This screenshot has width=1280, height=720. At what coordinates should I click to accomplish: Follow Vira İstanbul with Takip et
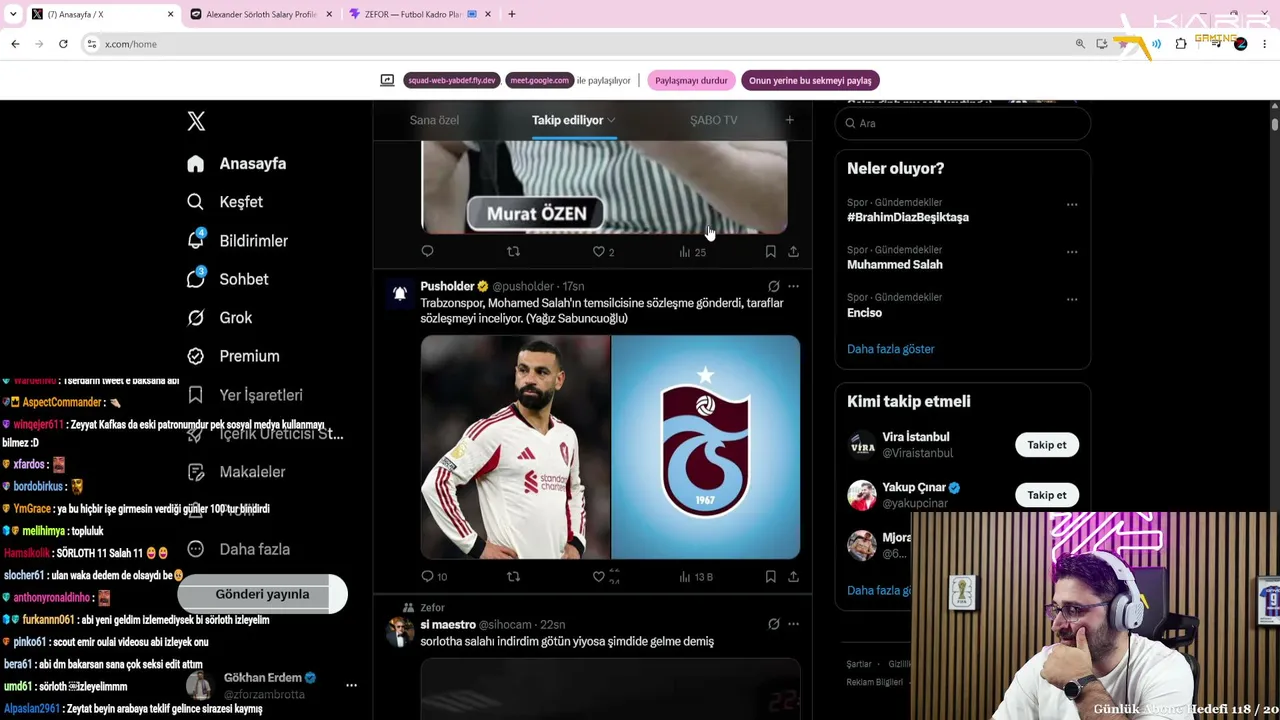click(1047, 445)
